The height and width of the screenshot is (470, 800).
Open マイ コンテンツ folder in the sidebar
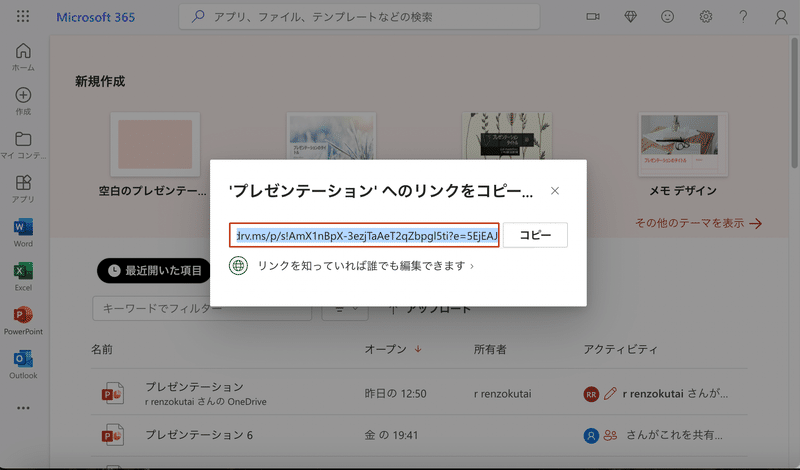(x=23, y=145)
